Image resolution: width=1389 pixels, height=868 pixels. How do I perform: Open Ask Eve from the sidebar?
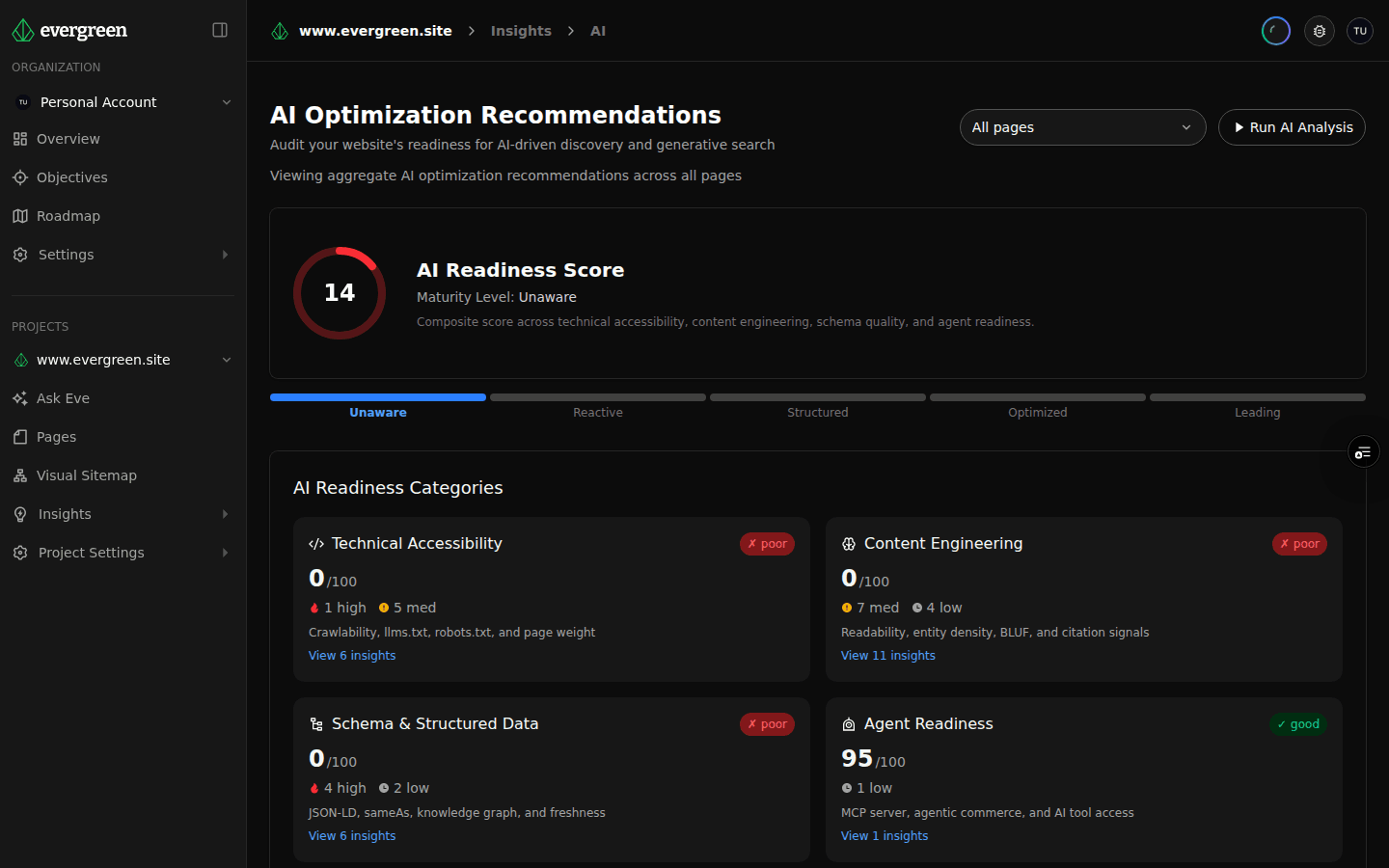[x=64, y=397]
